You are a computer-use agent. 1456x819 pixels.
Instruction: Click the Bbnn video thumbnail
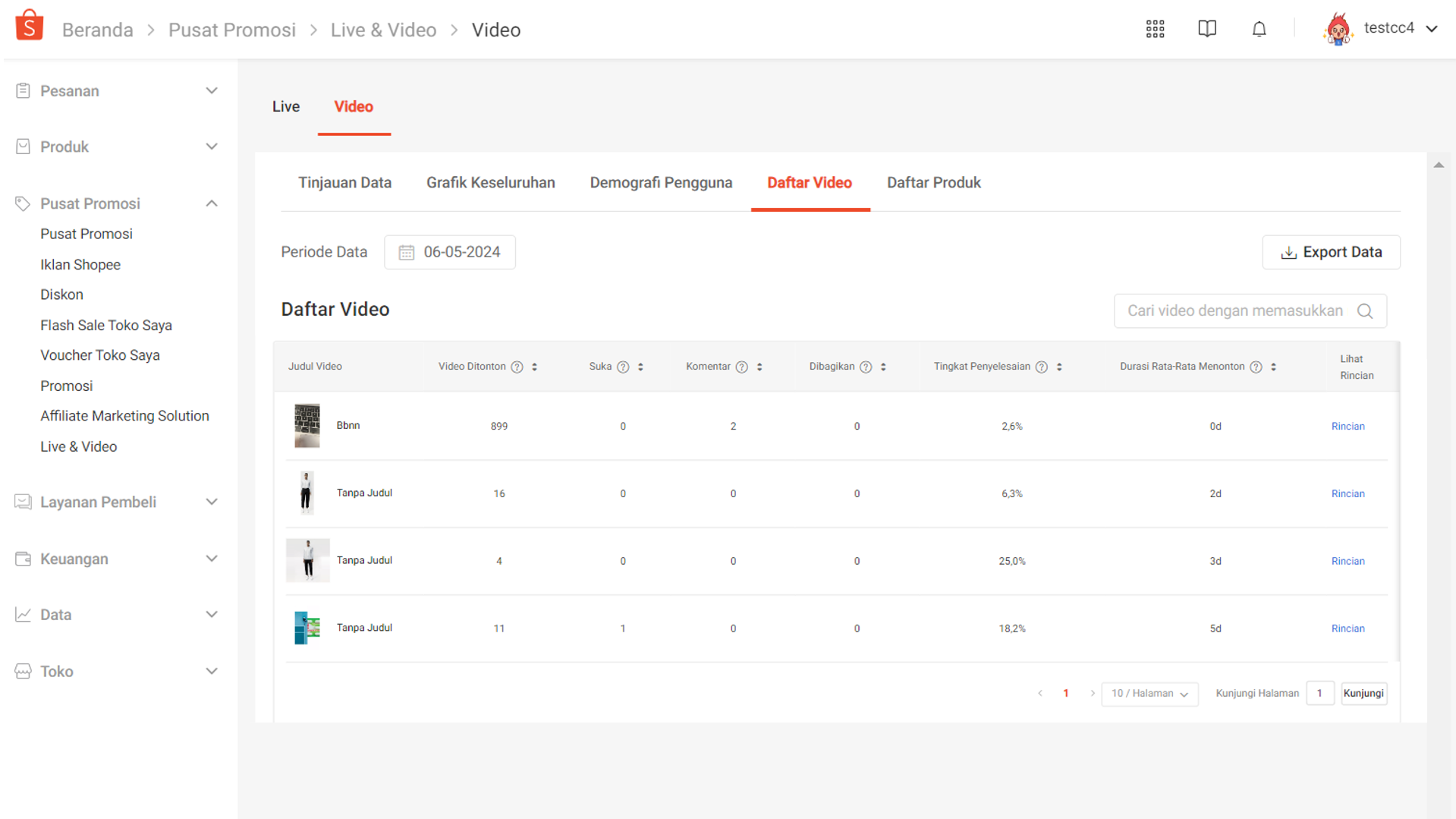[x=307, y=426]
